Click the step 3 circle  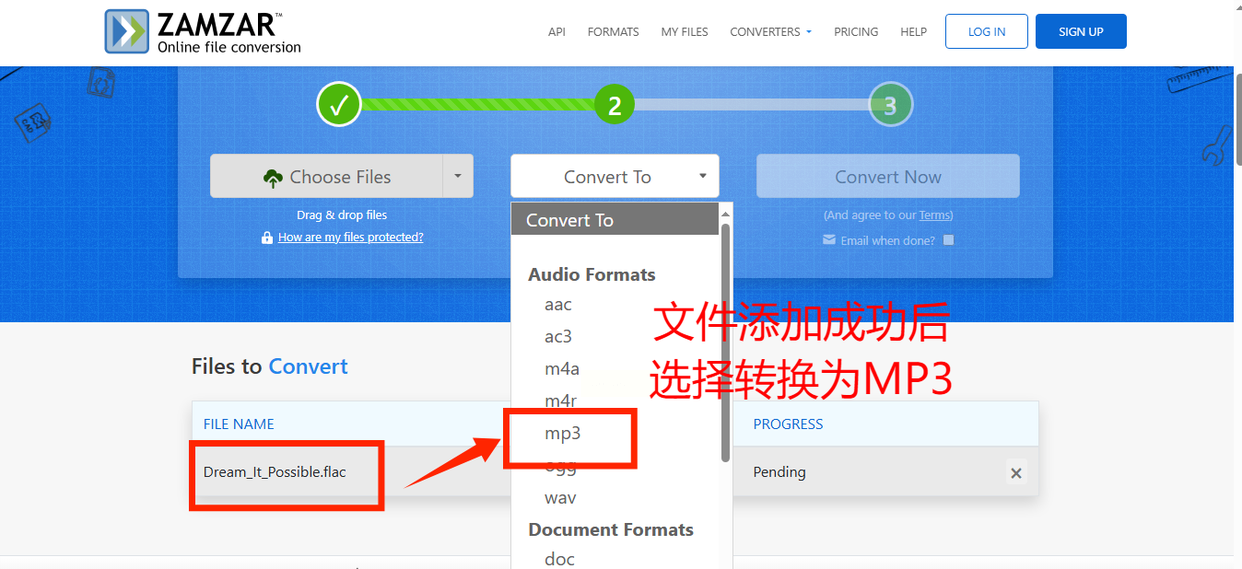pyautogui.click(x=890, y=104)
